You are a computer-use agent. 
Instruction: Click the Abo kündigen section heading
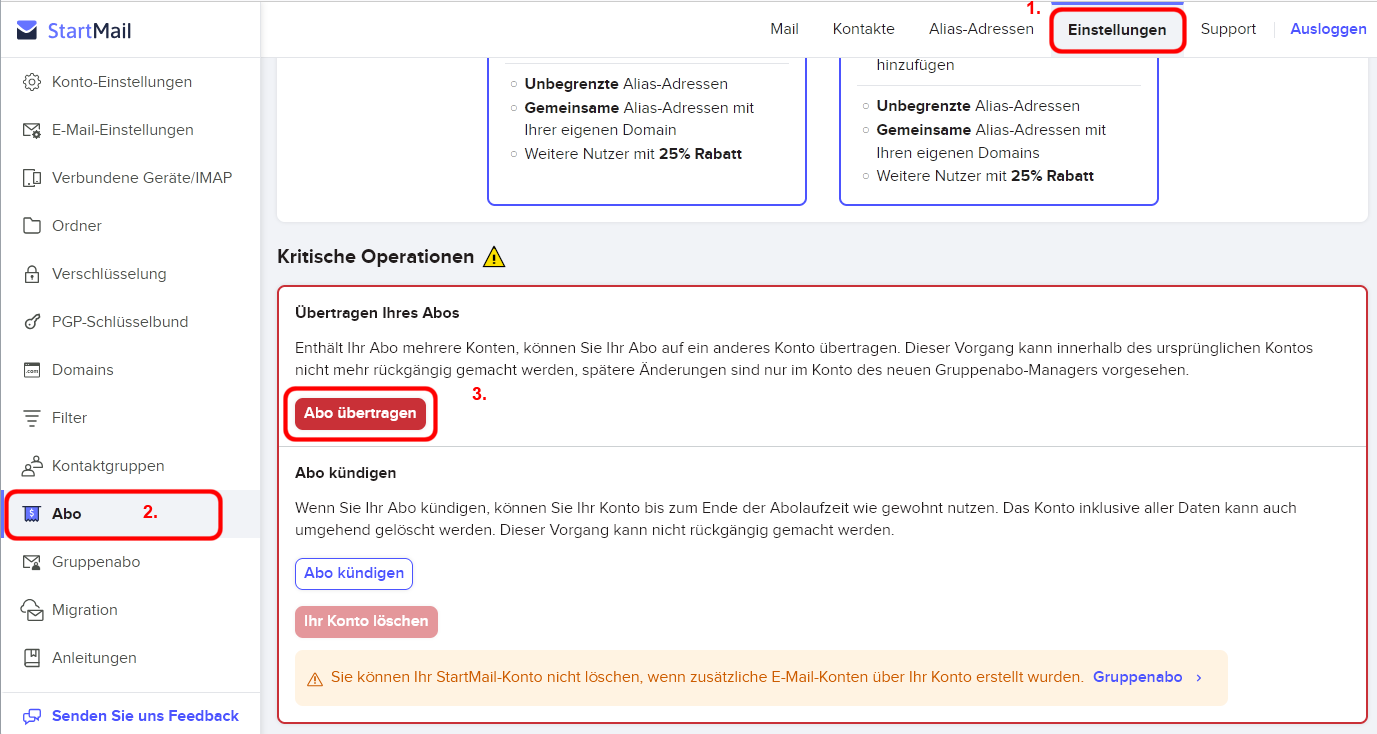(346, 473)
